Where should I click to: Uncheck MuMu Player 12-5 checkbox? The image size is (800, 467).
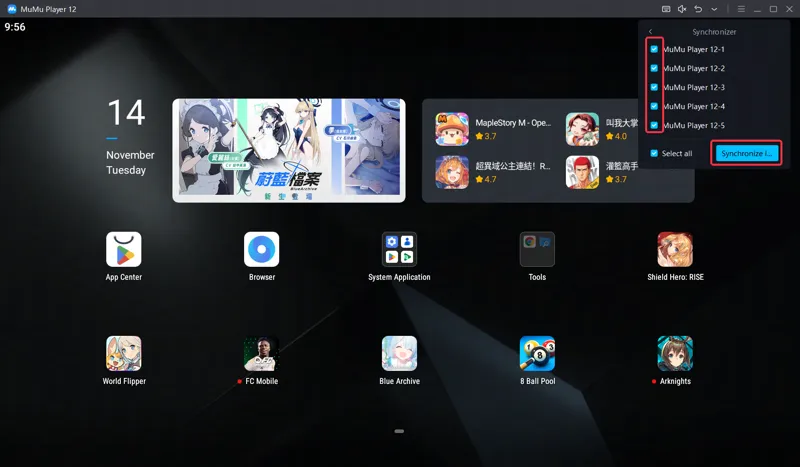point(654,125)
